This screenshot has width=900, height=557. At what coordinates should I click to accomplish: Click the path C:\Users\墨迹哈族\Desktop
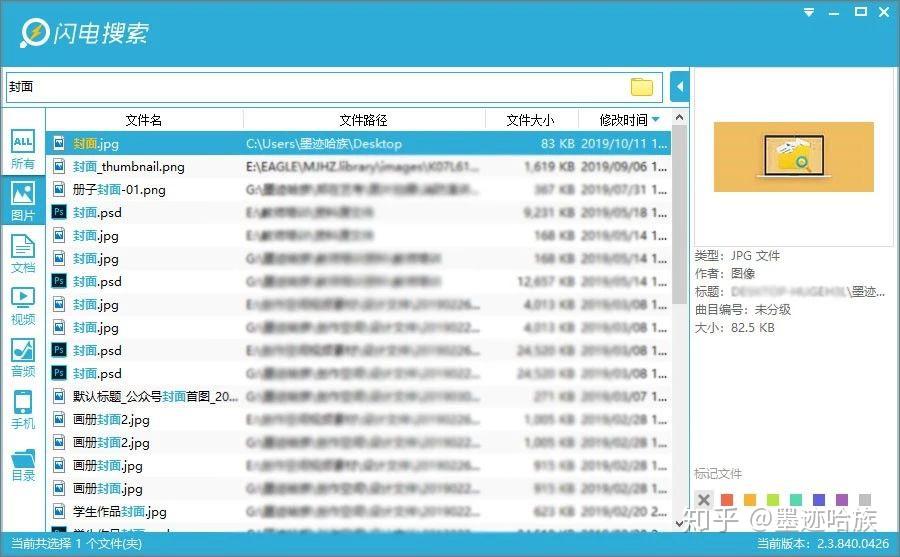(324, 144)
